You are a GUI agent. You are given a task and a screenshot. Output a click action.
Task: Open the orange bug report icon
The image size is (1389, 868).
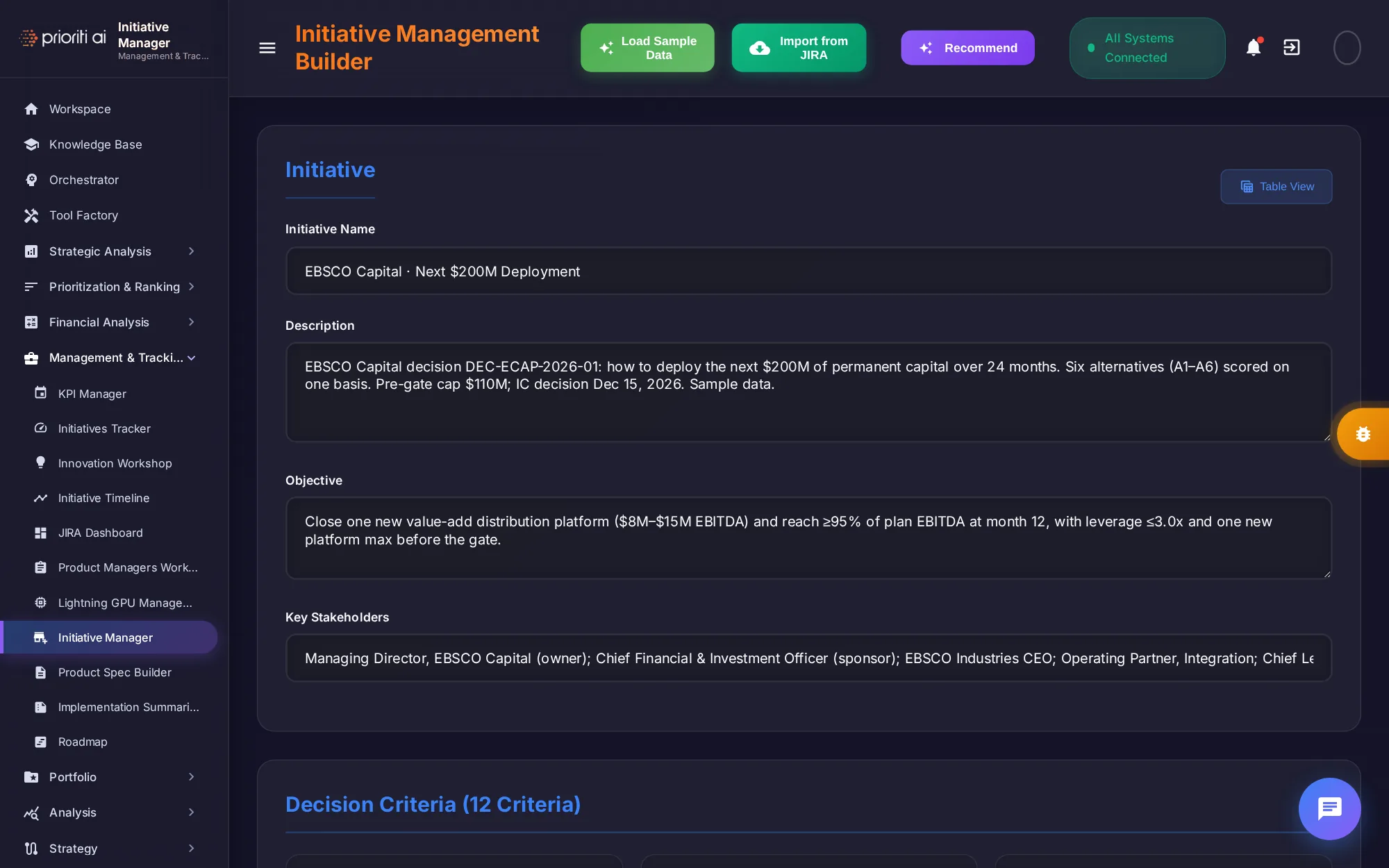1363,434
